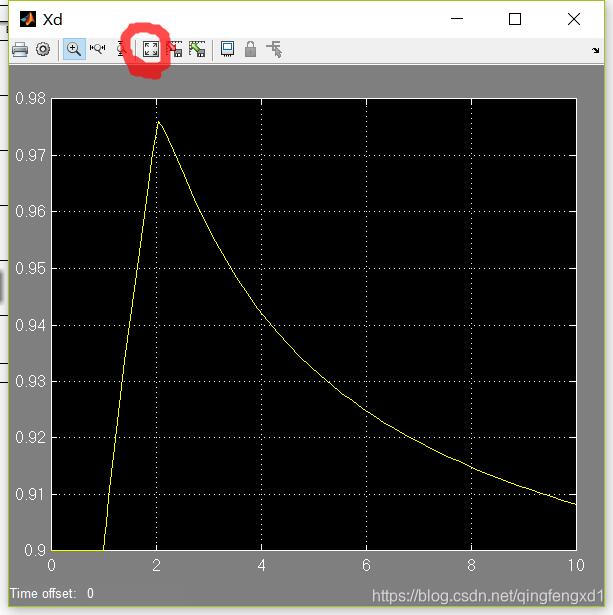The width and height of the screenshot is (613, 615).
Task: Minimize the Xd scope window
Action: coord(457,18)
